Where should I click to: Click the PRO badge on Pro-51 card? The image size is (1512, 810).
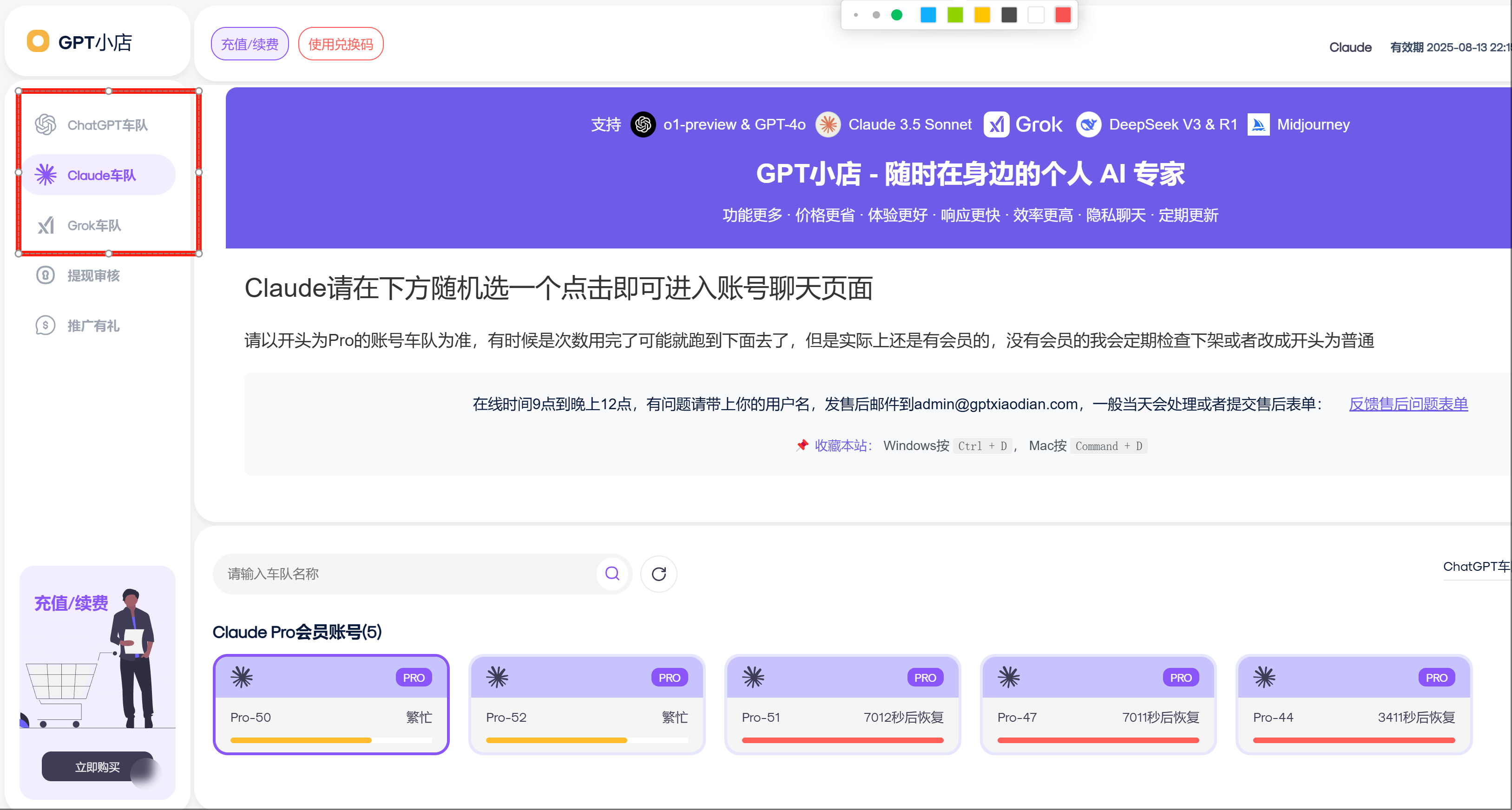(925, 678)
